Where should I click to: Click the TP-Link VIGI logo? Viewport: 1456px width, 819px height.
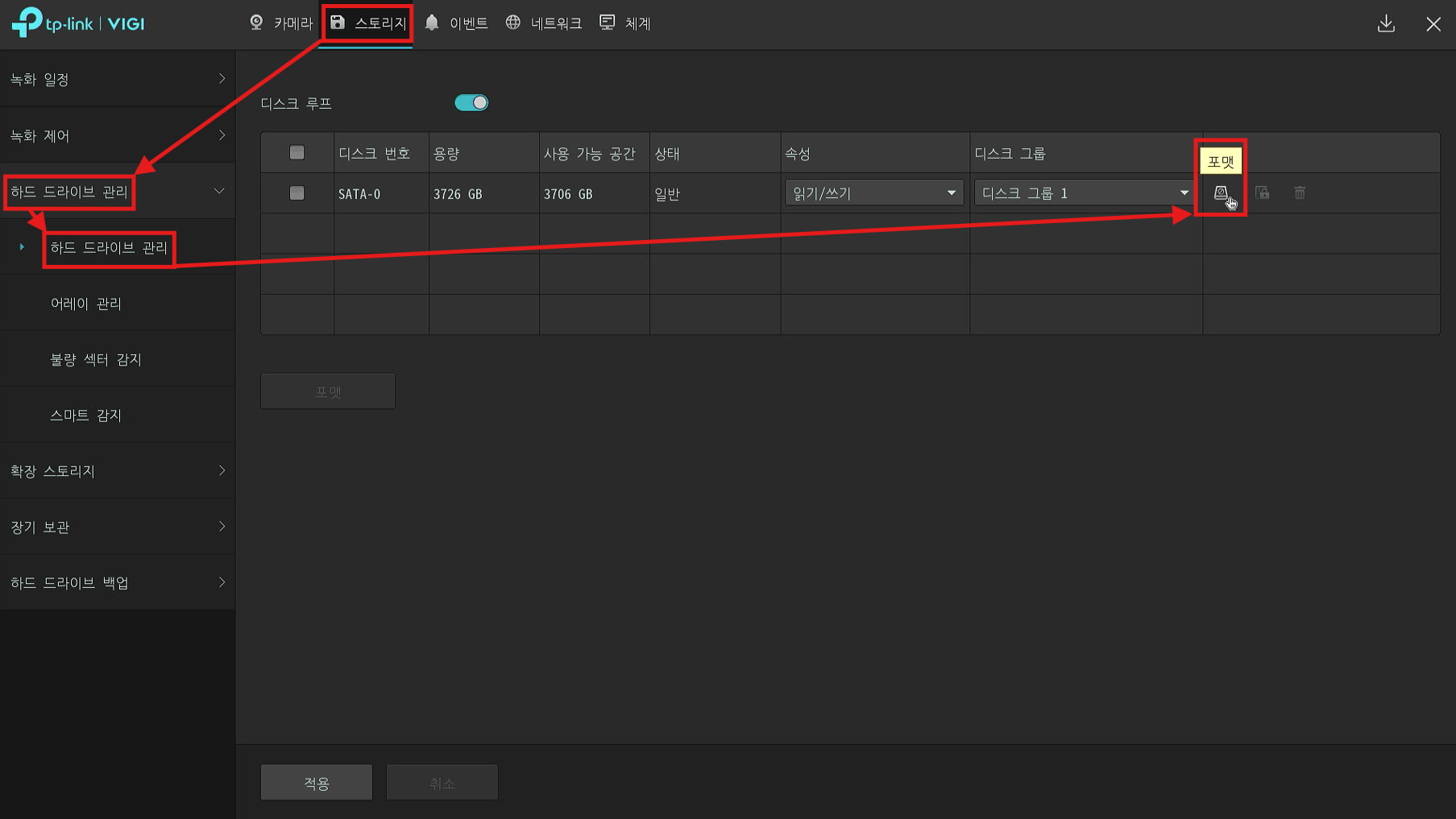tap(78, 23)
